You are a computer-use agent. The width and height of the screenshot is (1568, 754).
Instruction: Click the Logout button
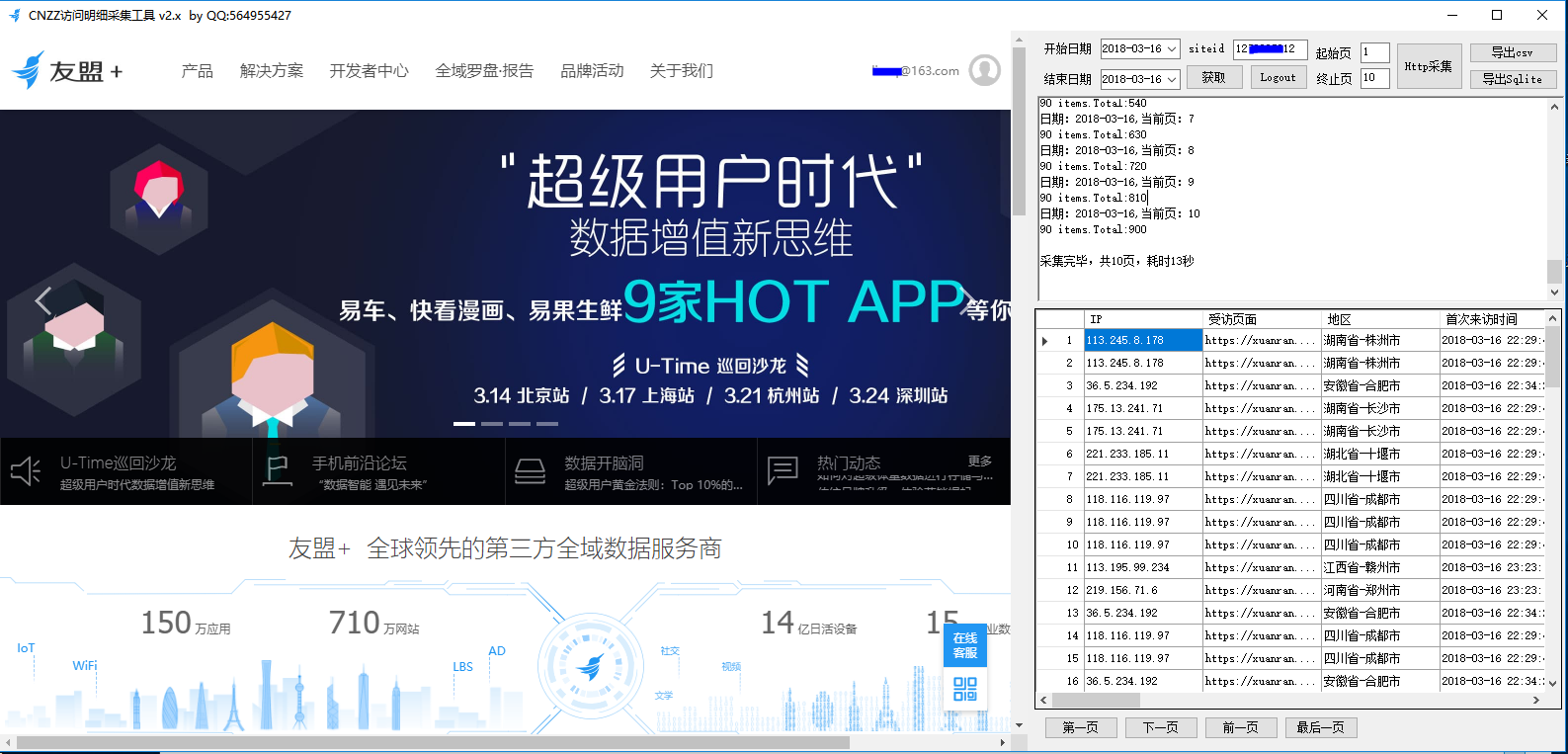[x=1278, y=77]
